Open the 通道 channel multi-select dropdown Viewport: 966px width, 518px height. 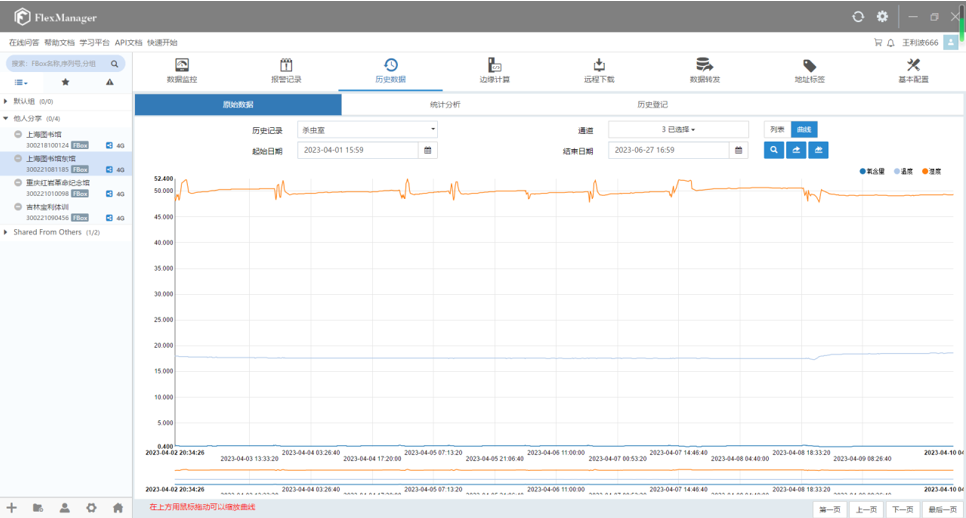tap(678, 129)
